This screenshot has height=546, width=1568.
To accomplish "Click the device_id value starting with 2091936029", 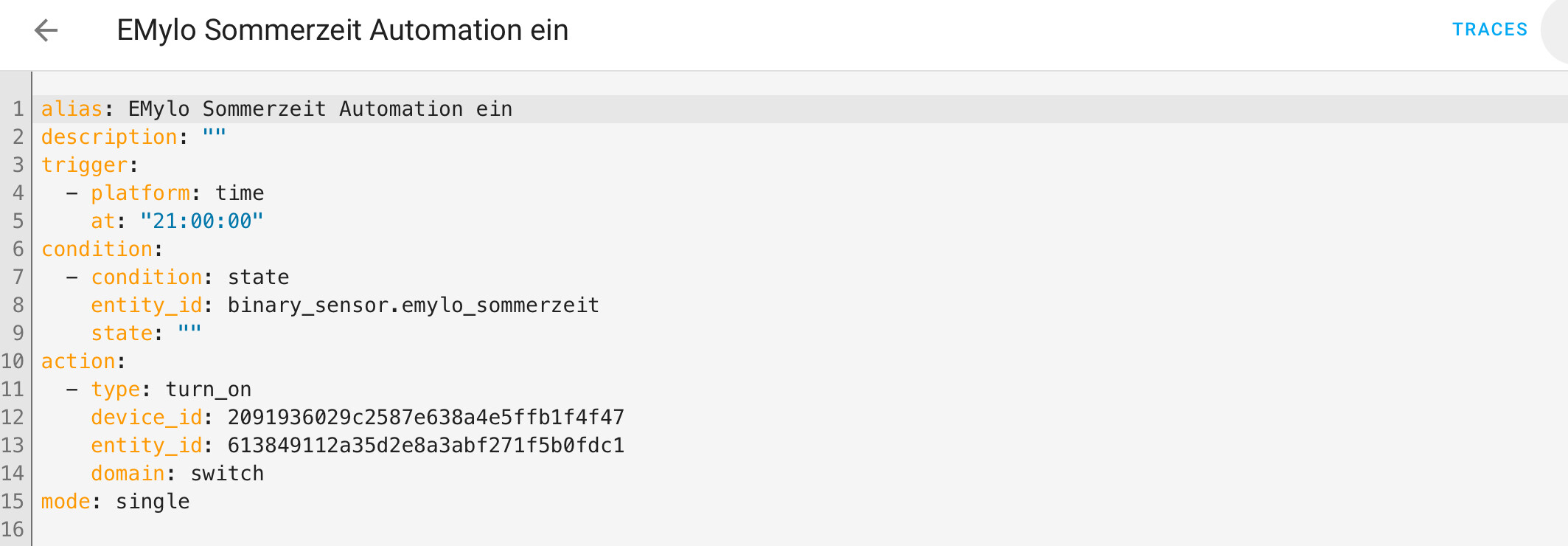I will click(x=425, y=418).
